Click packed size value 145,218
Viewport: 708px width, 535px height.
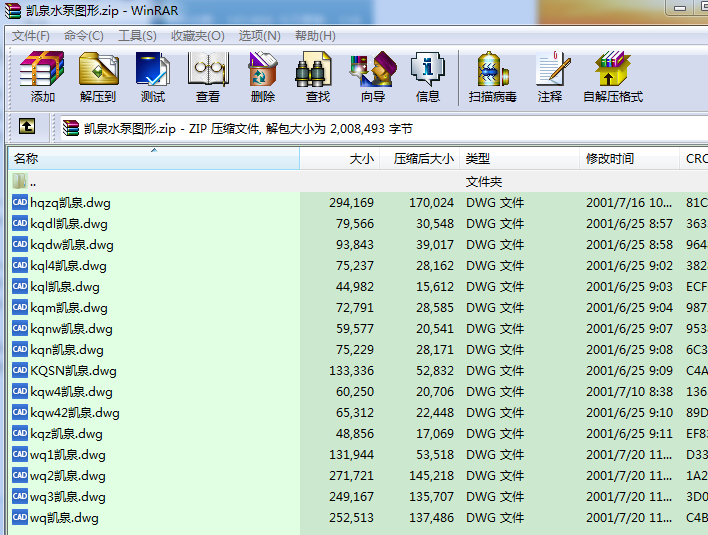[431, 475]
